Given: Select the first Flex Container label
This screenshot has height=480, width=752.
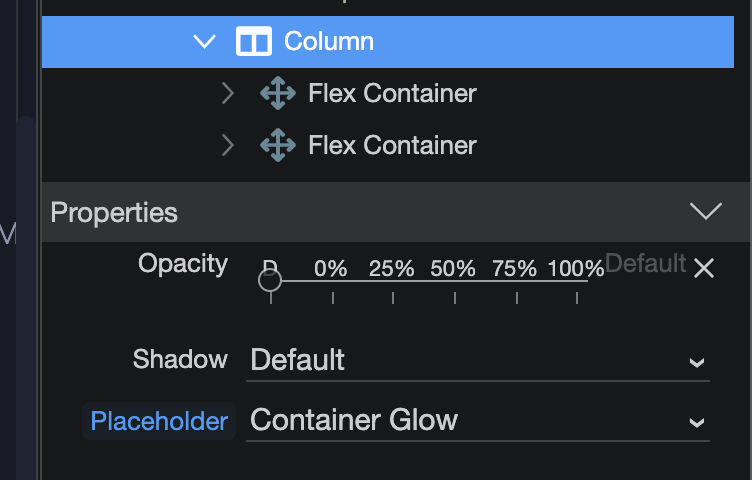Looking at the screenshot, I should [392, 93].
